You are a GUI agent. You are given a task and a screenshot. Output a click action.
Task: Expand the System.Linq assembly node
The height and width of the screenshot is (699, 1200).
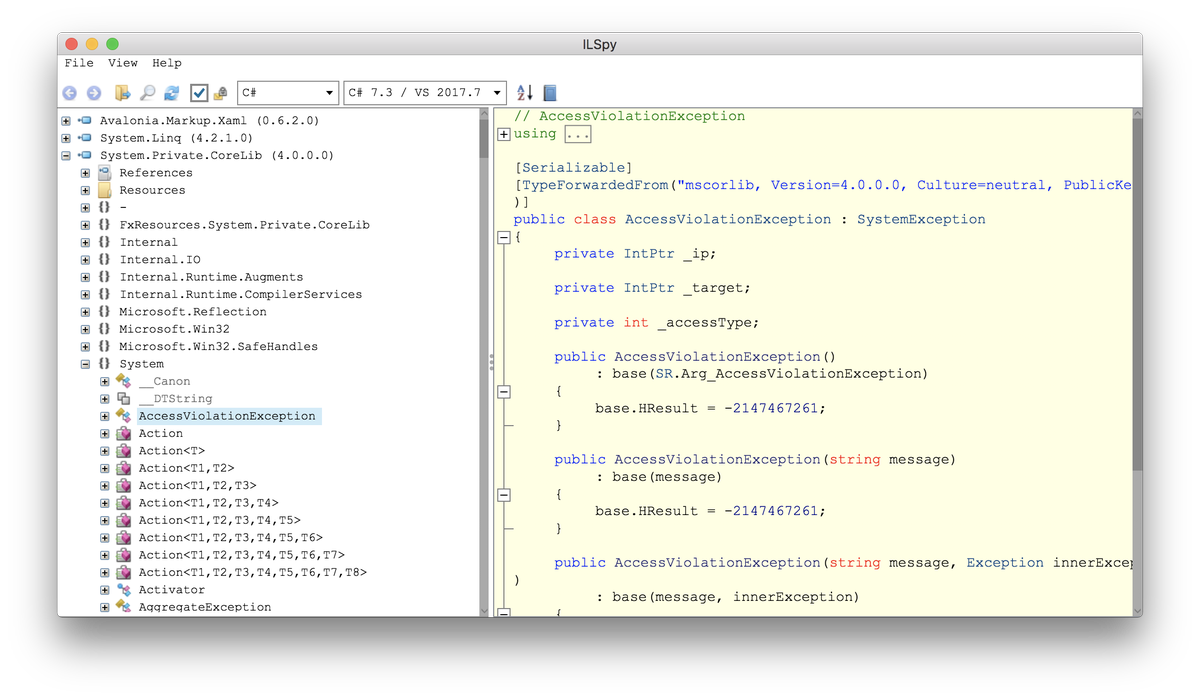click(66, 138)
